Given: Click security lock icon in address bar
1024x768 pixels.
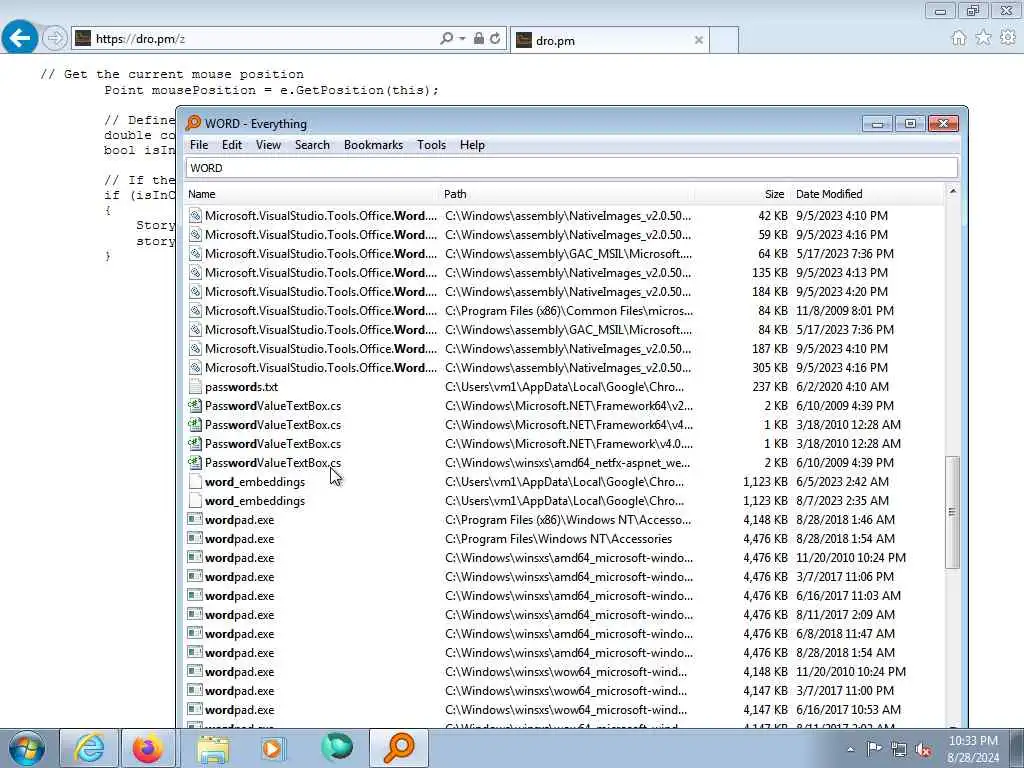Looking at the screenshot, I should coord(479,39).
